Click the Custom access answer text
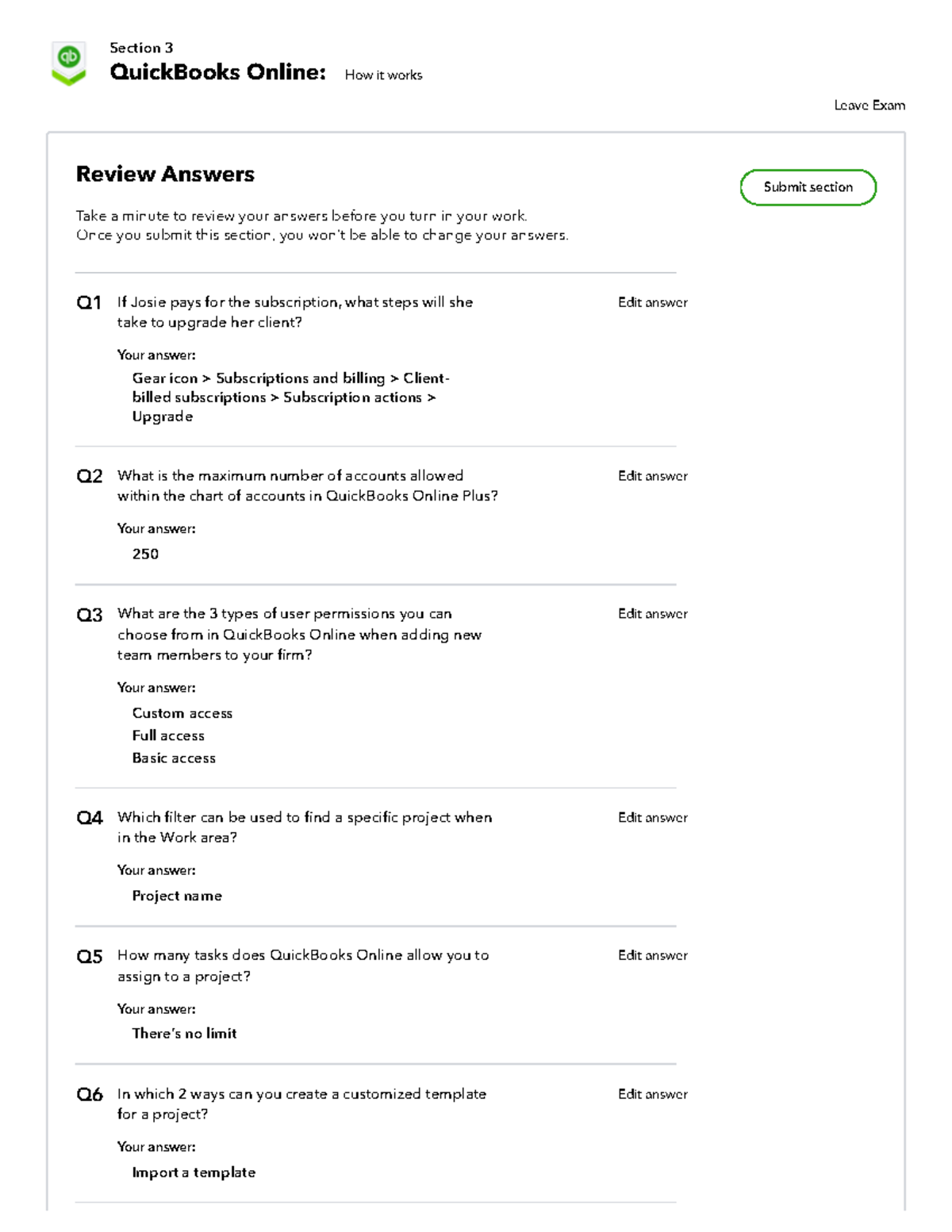This screenshot has height=1232, width=952. pyautogui.click(x=182, y=713)
